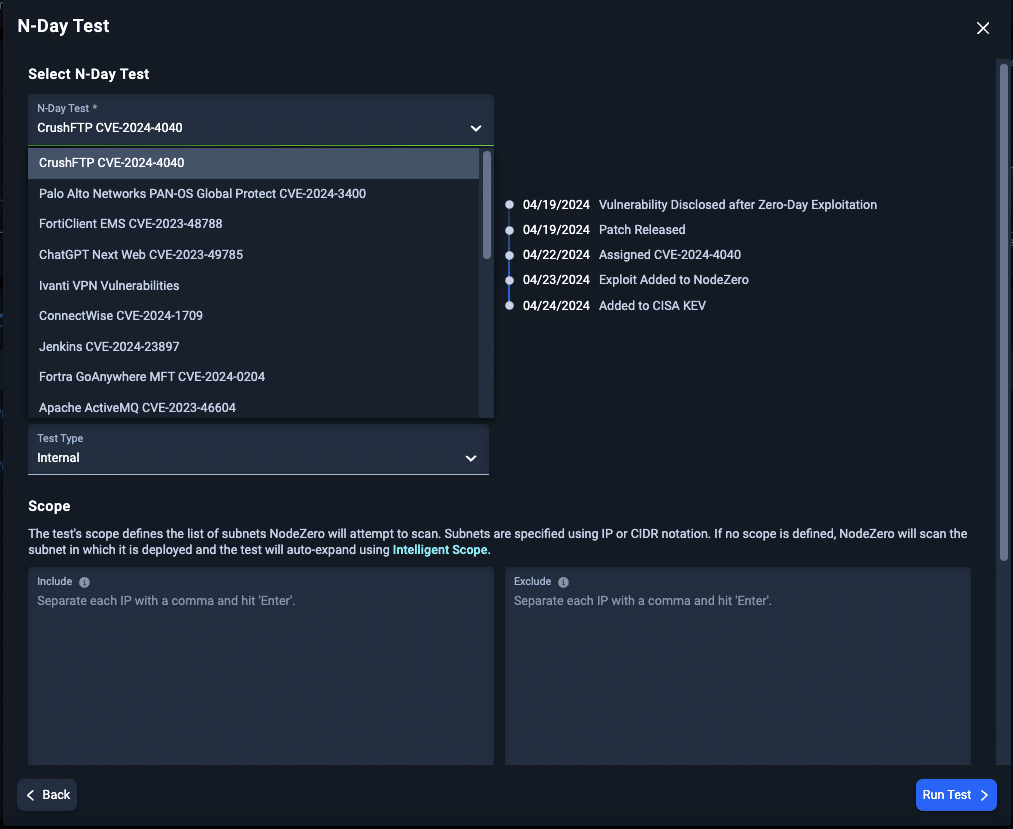Open the Intelligent Scope link

pos(440,550)
